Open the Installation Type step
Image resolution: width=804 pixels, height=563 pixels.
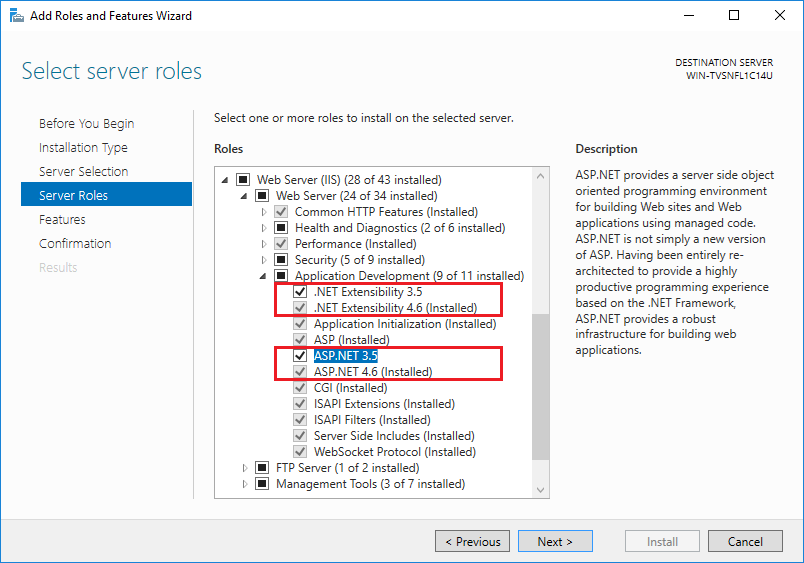tap(83, 147)
